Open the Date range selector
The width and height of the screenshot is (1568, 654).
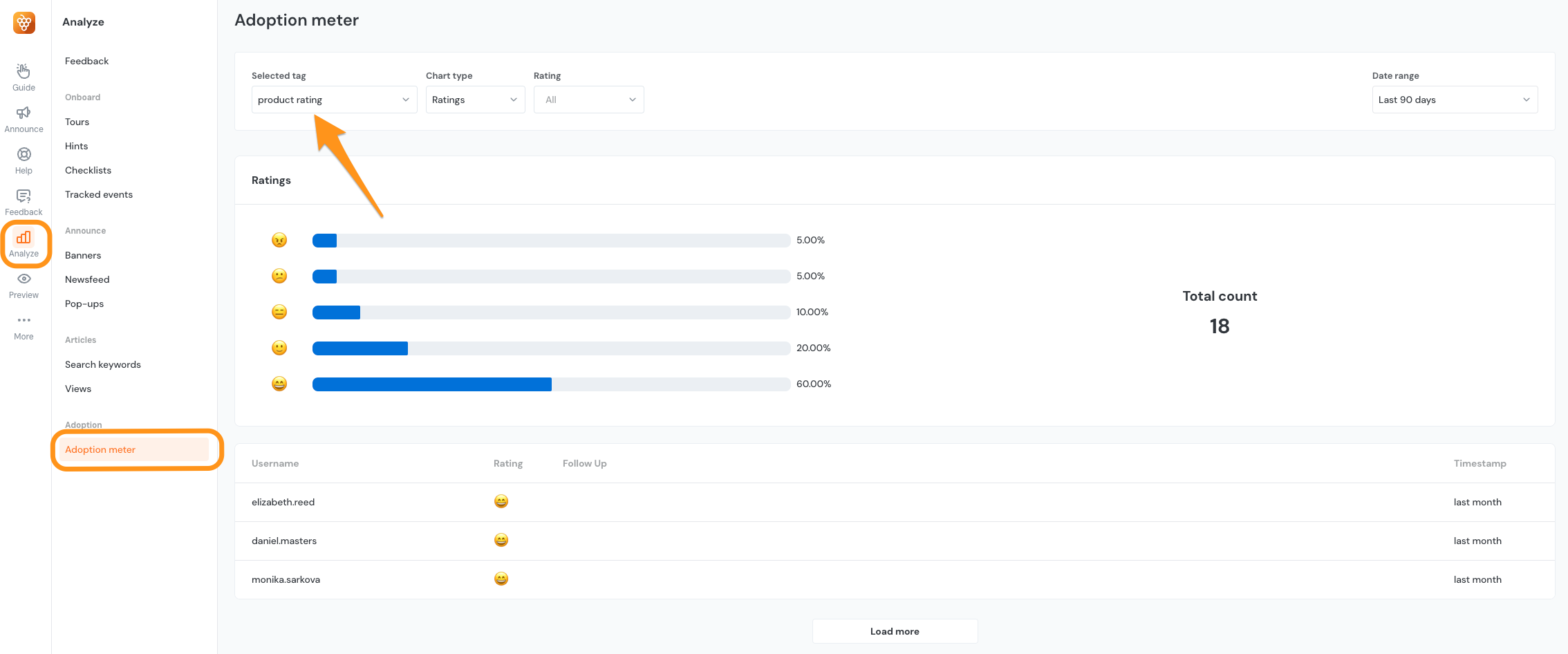point(1454,99)
